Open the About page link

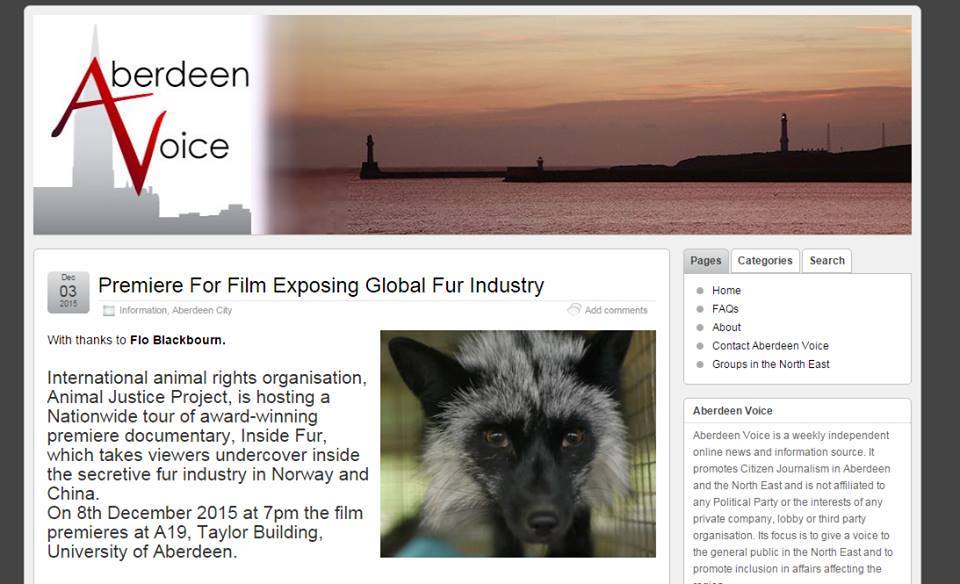coord(726,327)
